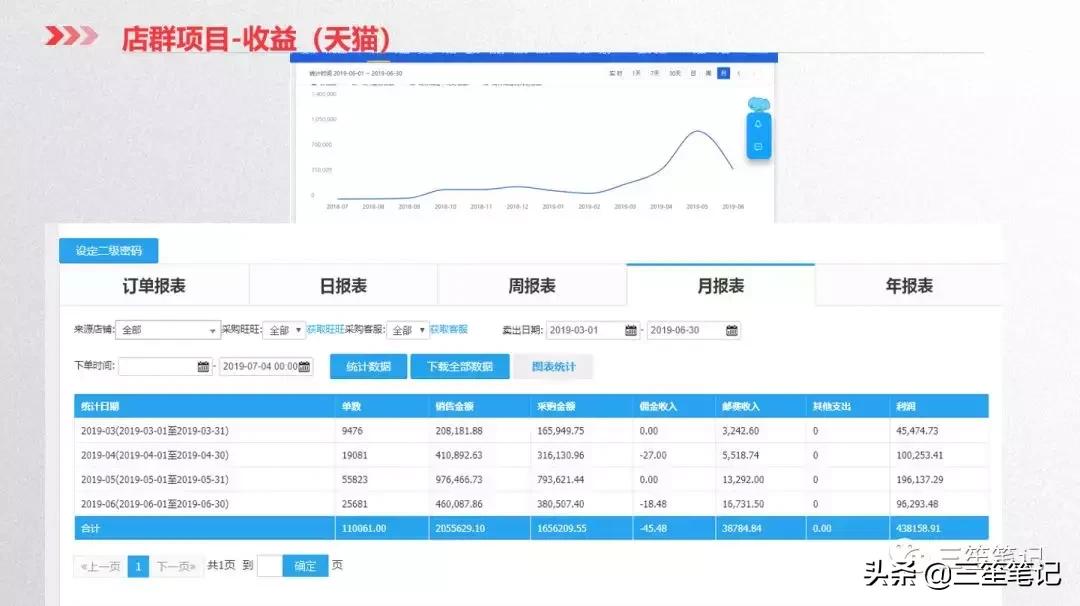Click the collapsed blue bubble above the widget
The width and height of the screenshot is (1080, 606).
[x=759, y=104]
